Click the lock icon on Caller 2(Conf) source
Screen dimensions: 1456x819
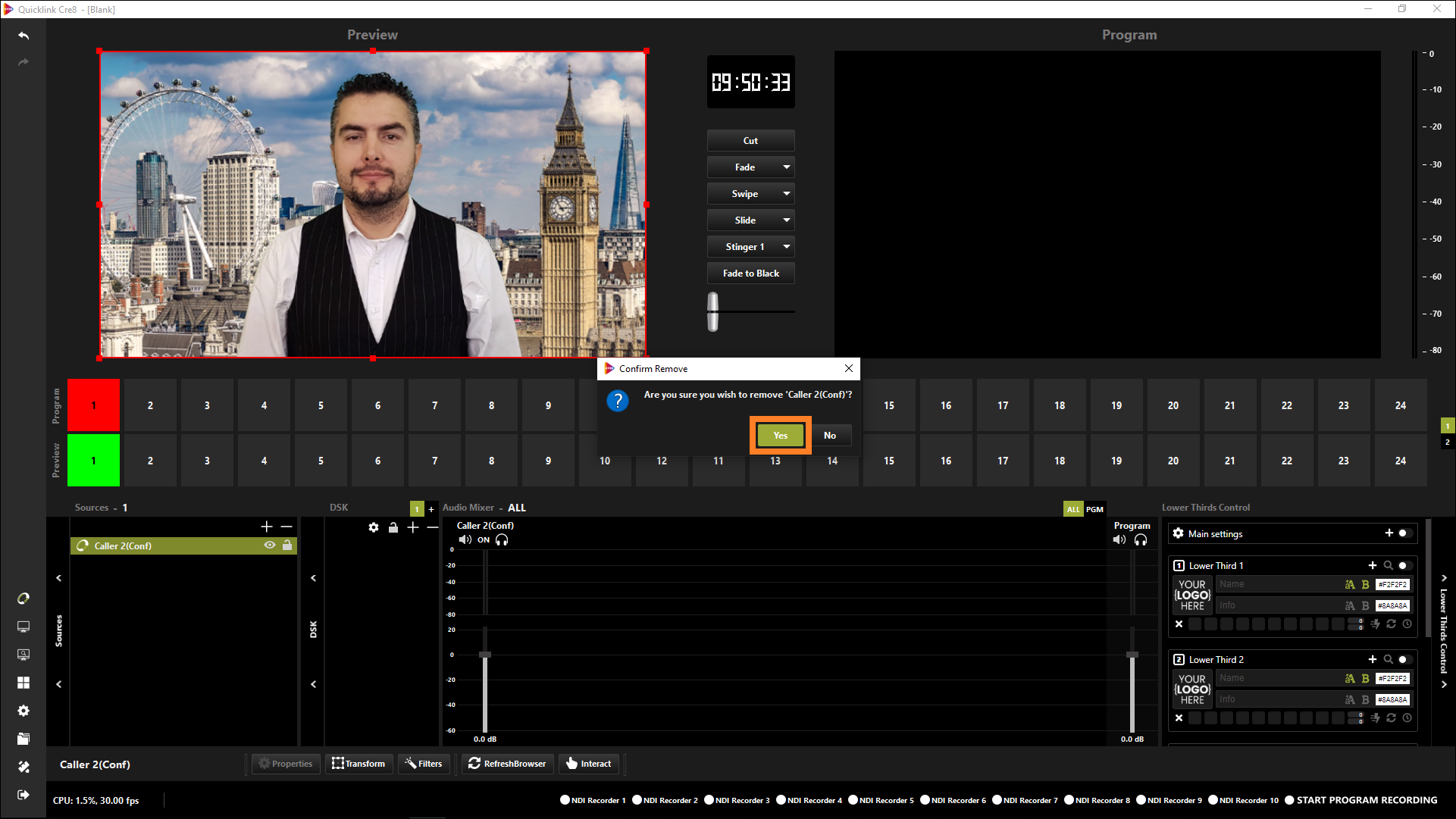click(x=287, y=545)
